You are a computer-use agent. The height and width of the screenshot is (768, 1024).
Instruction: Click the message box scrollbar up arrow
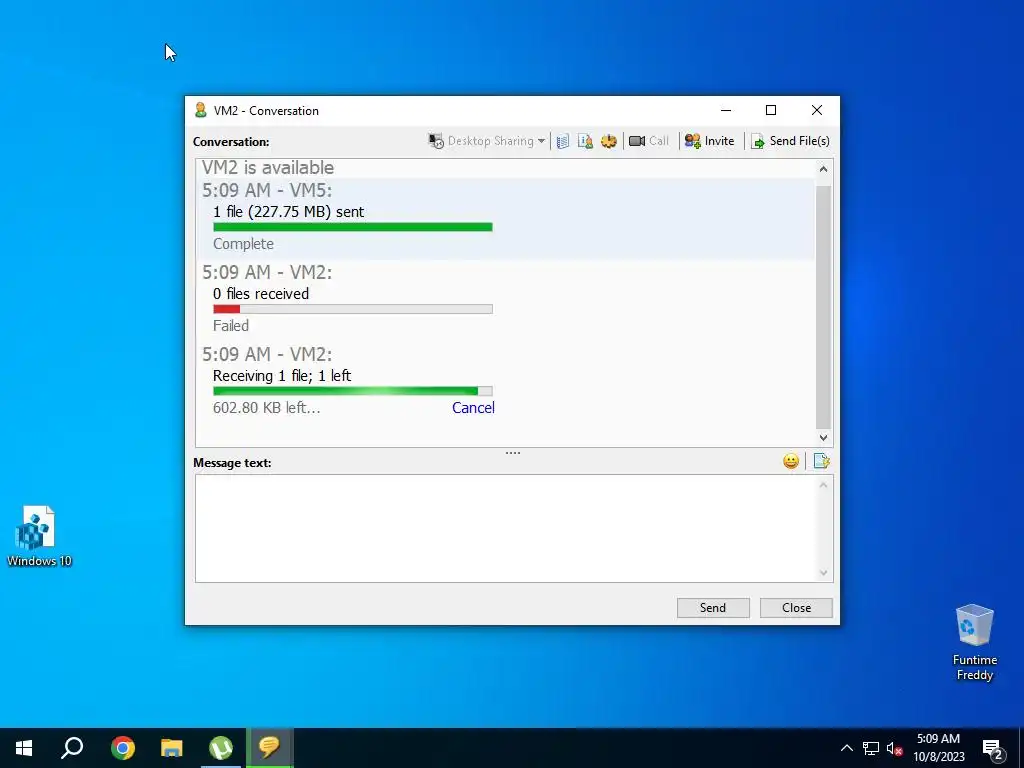pyautogui.click(x=824, y=485)
